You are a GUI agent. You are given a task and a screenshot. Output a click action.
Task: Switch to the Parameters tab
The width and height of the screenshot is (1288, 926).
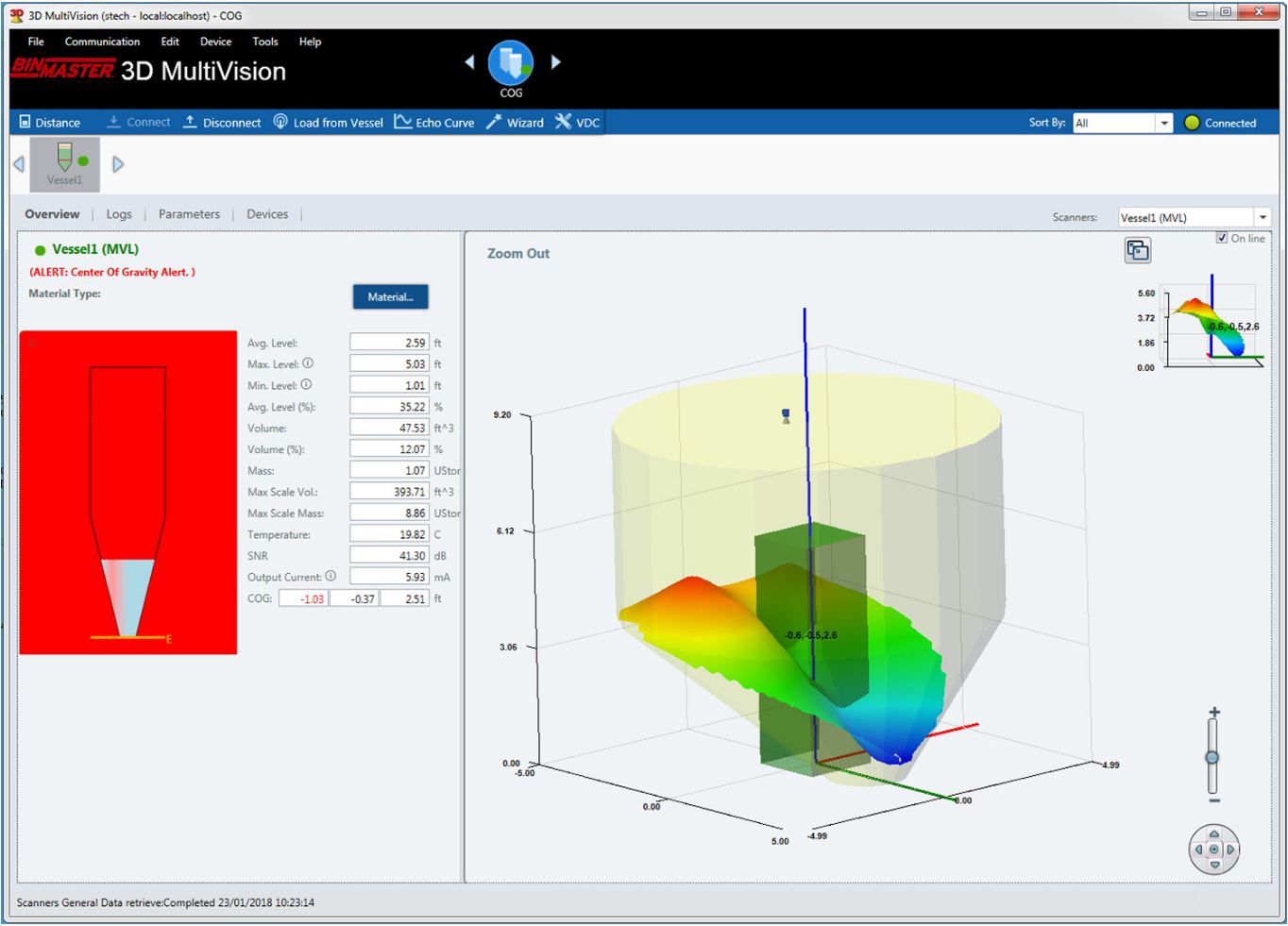(189, 214)
